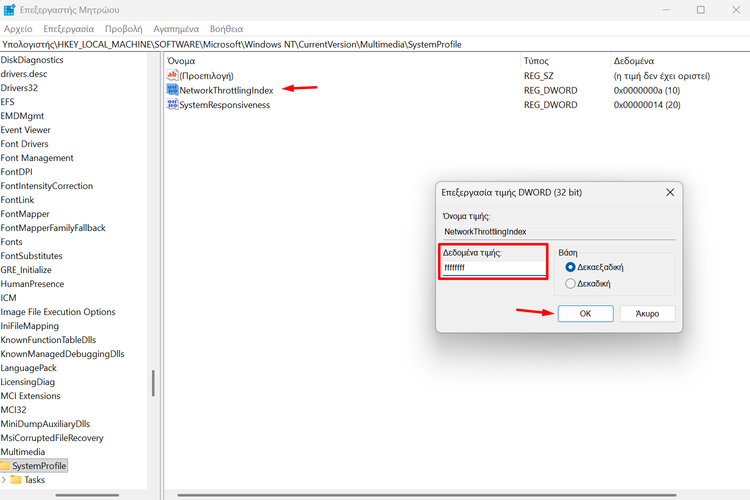Click the (Προεπιλογή) string value icon

pyautogui.click(x=172, y=75)
